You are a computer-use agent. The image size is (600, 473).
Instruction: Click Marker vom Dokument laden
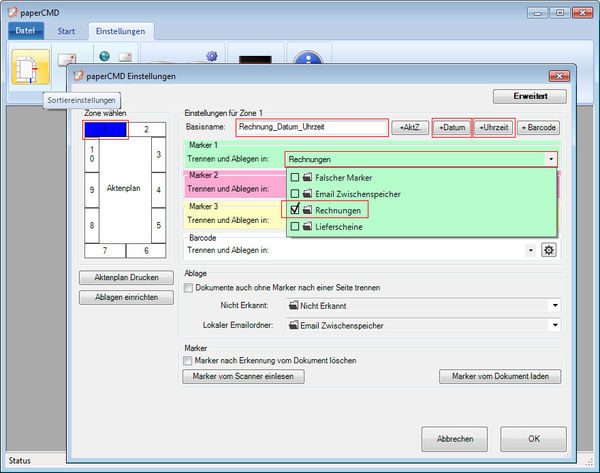pos(500,376)
